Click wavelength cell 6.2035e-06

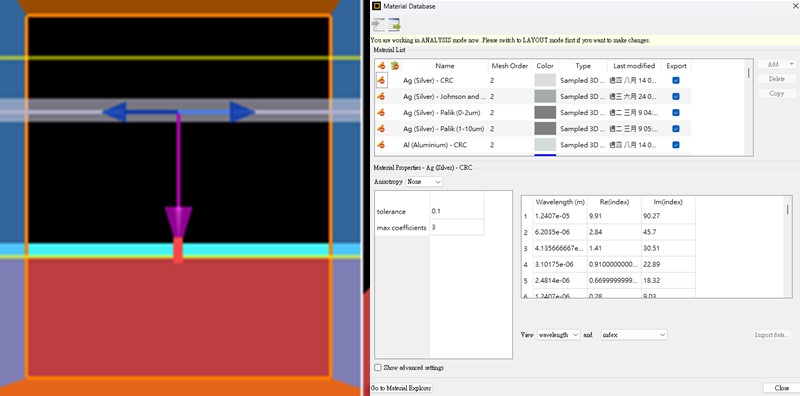pos(560,232)
